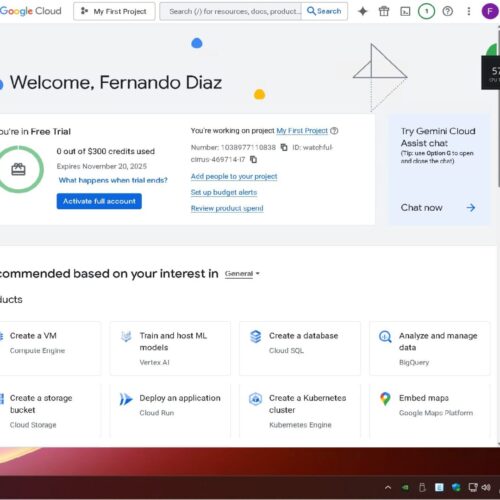
Task: Click Review product spend link
Action: coord(227,208)
